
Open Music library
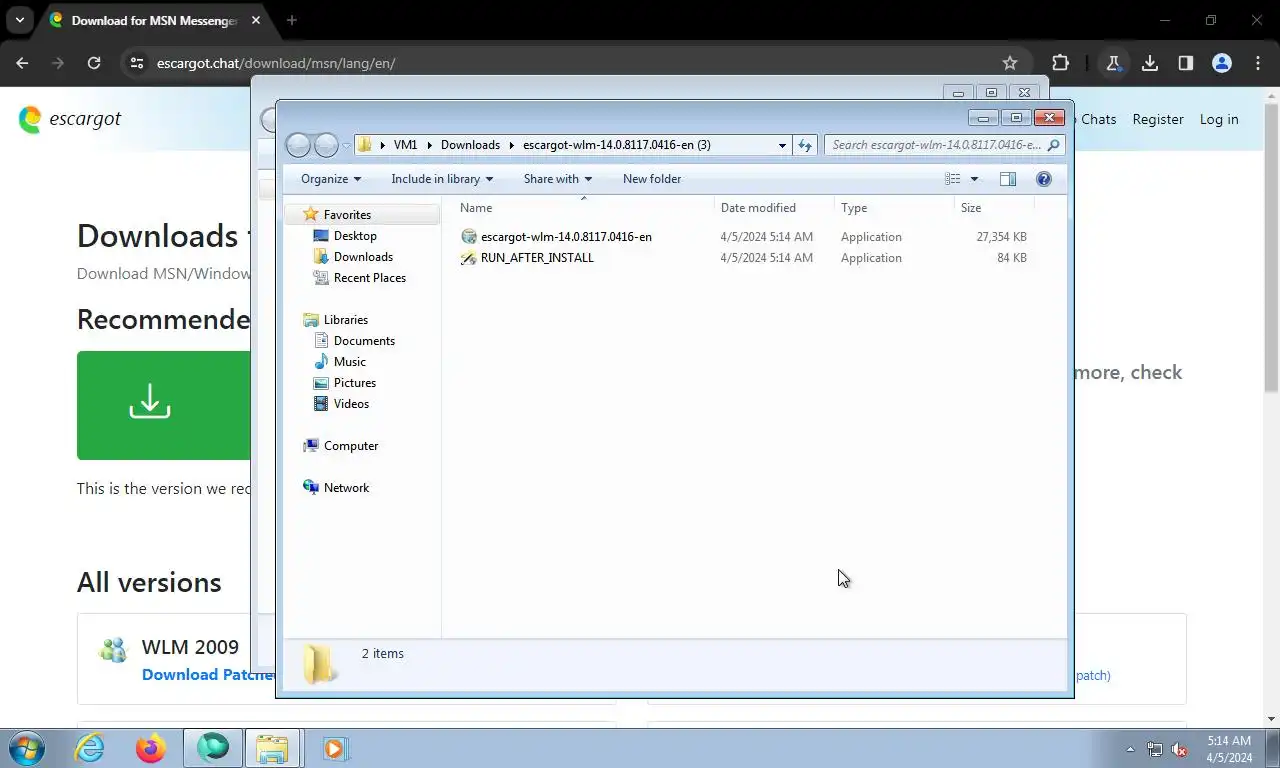coord(349,362)
